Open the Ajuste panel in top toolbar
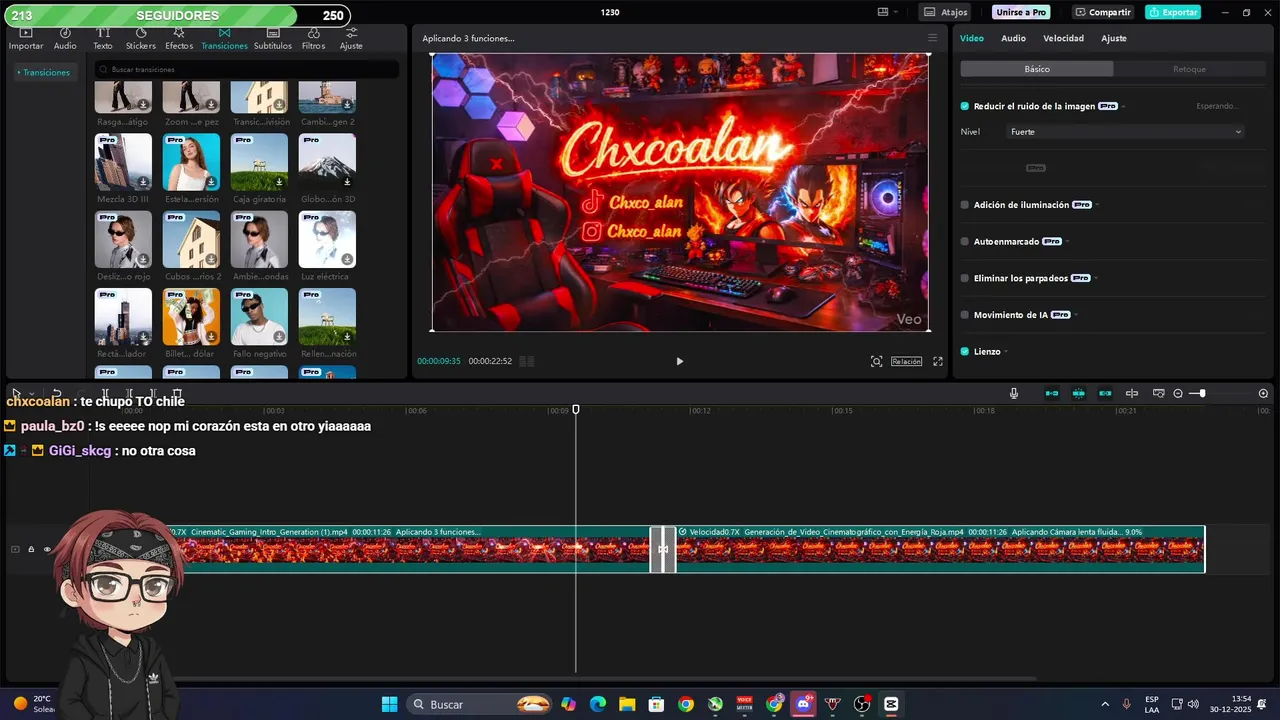 click(x=351, y=39)
